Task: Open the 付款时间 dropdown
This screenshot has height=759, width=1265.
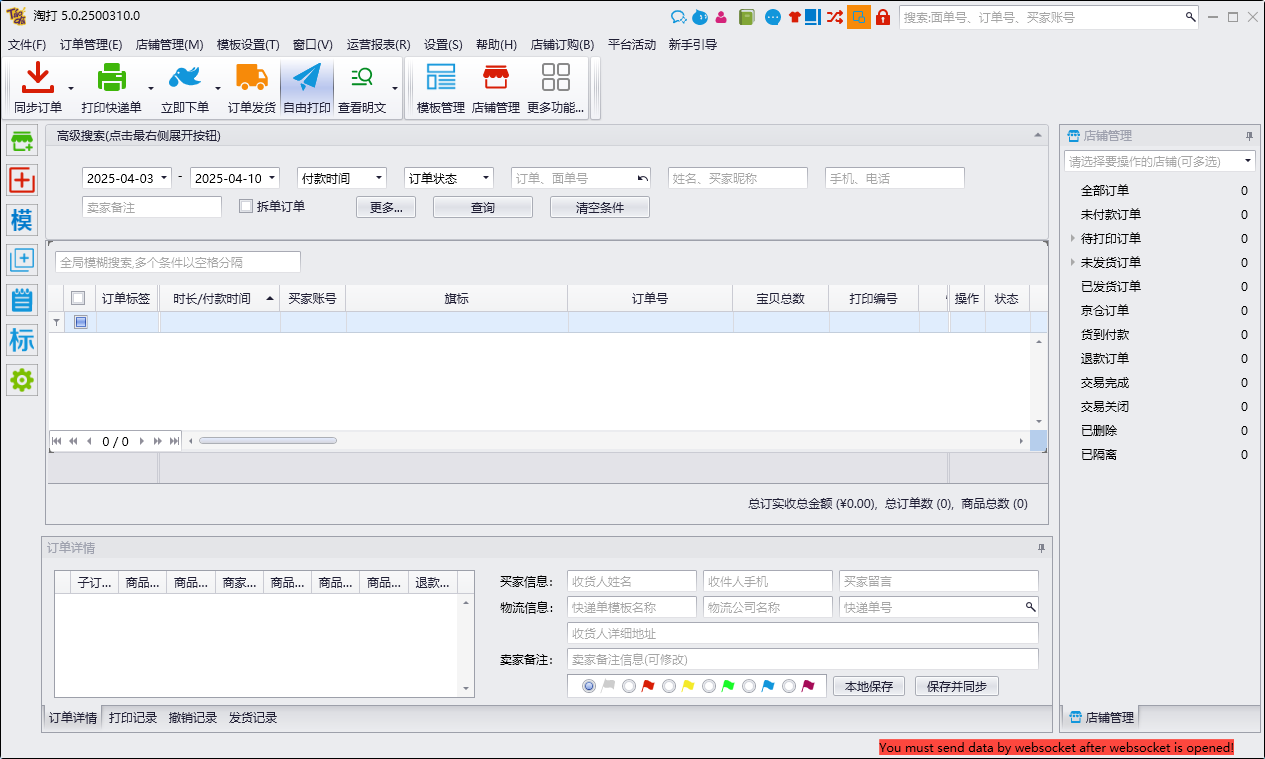Action: click(x=342, y=178)
